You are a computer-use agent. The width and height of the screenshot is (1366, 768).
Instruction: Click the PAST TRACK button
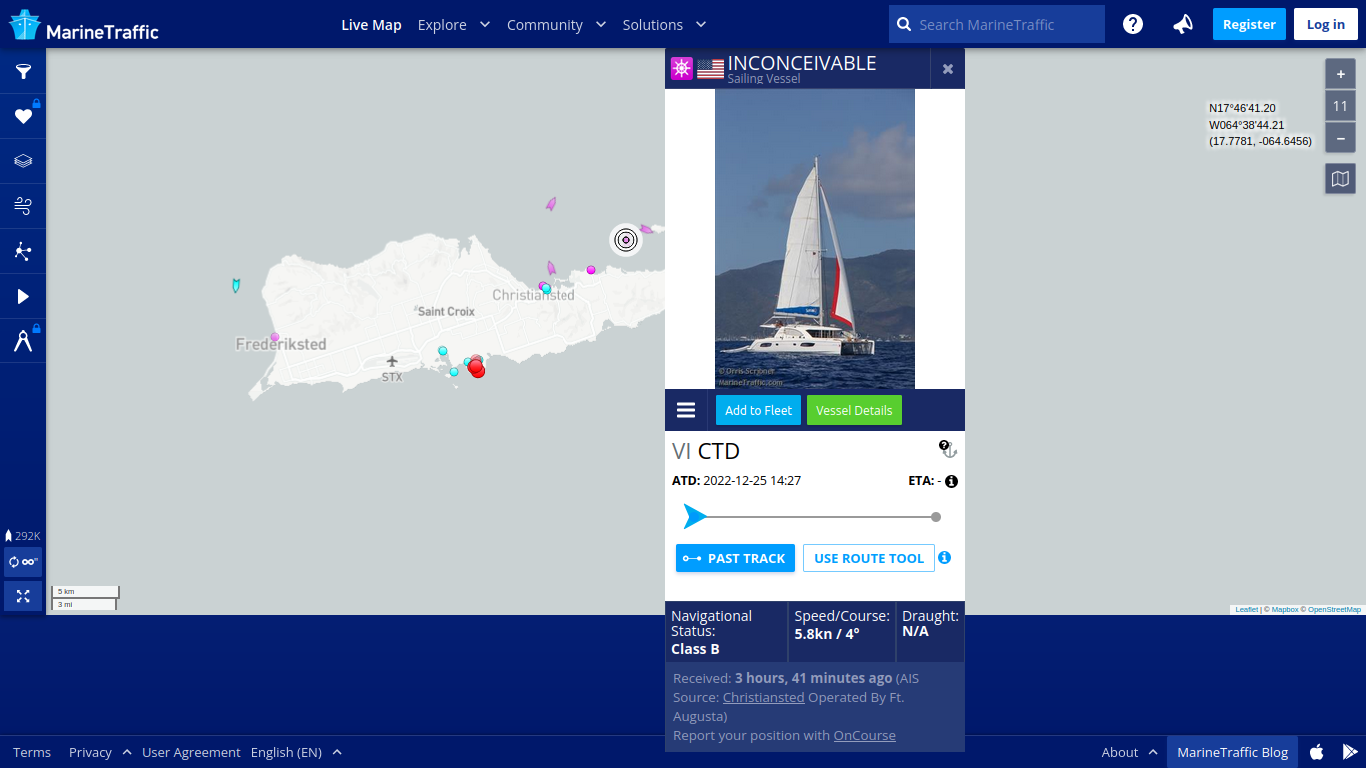tap(735, 558)
